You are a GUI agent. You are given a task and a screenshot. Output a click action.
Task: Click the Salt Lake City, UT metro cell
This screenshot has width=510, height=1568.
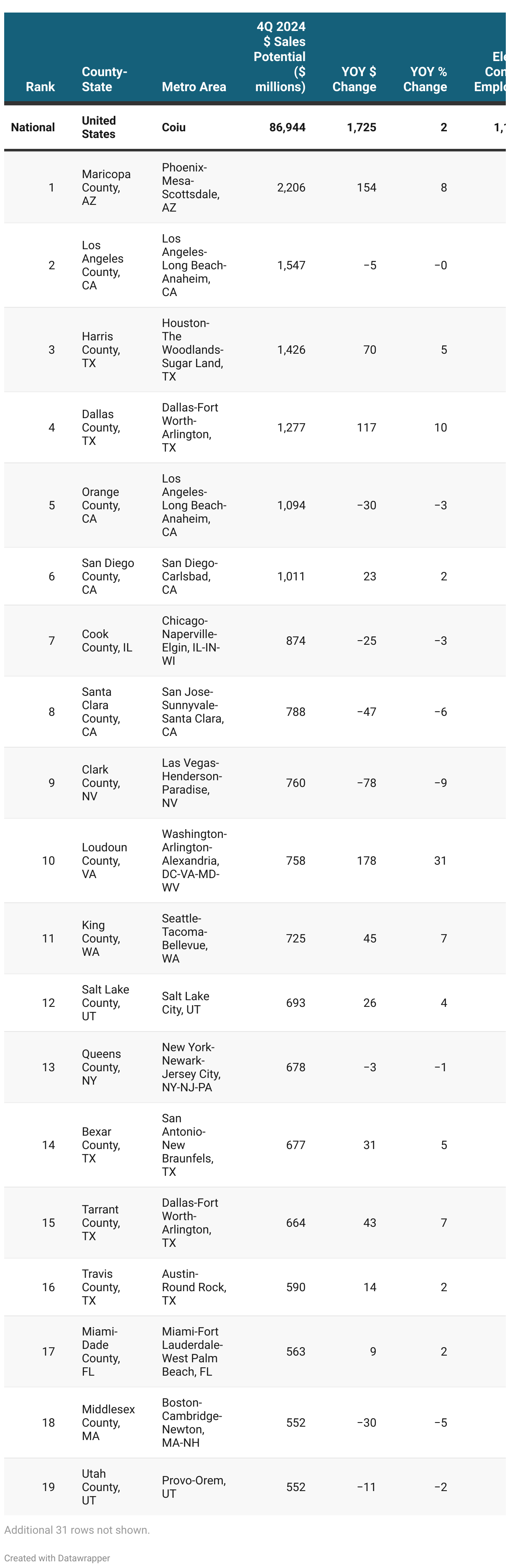click(186, 1003)
